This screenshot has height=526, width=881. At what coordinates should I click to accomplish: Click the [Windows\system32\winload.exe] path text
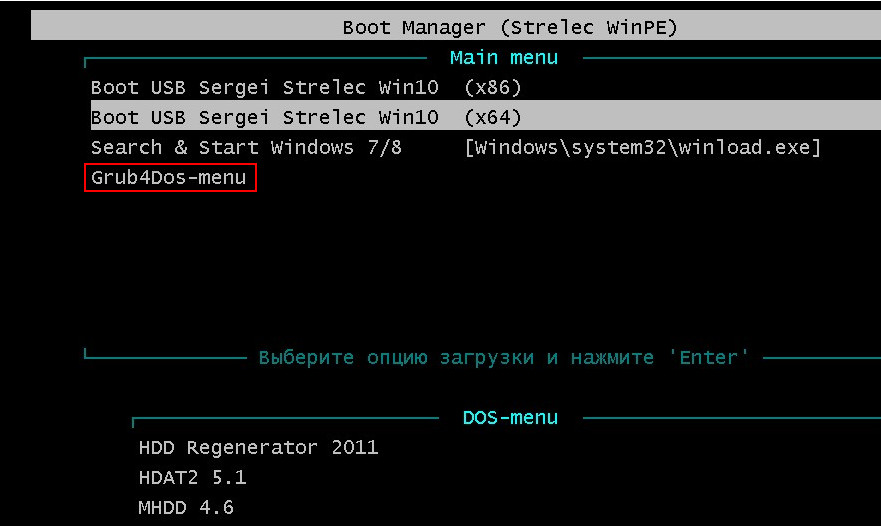pyautogui.click(x=643, y=147)
